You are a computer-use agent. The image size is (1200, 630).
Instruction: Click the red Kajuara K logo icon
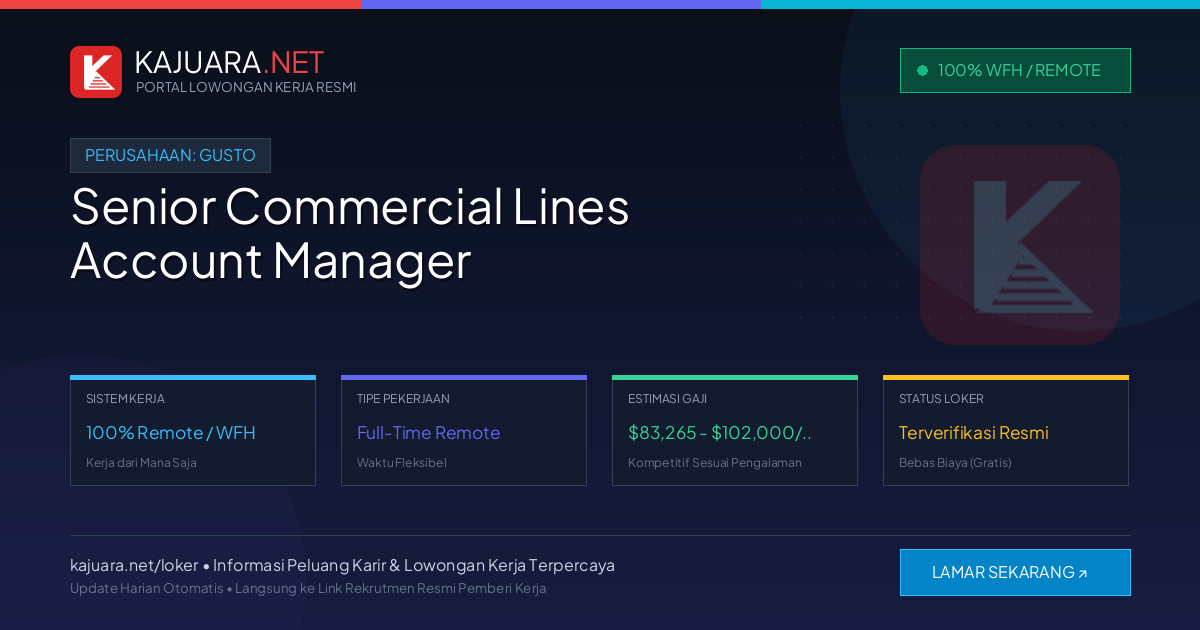96,72
